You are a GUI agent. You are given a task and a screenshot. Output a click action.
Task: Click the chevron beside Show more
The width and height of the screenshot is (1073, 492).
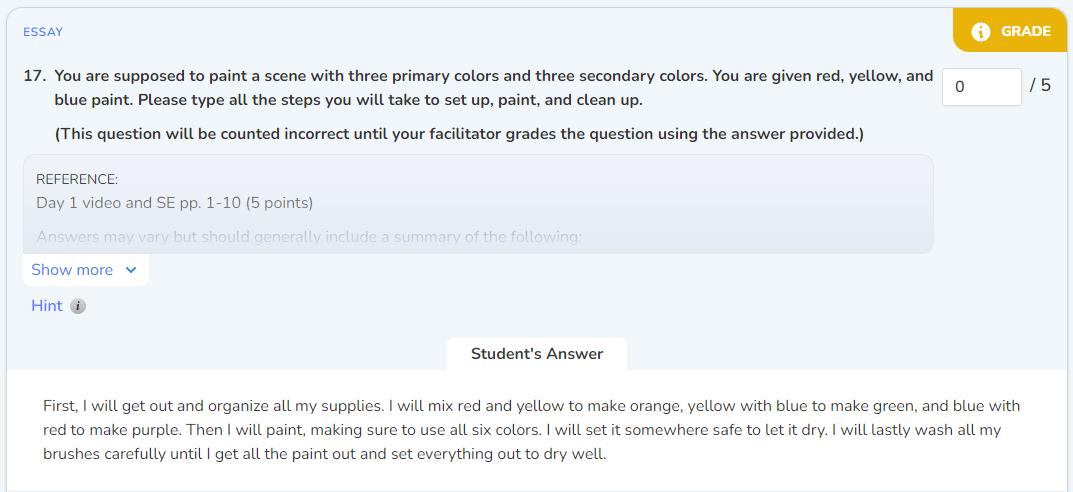(x=131, y=270)
